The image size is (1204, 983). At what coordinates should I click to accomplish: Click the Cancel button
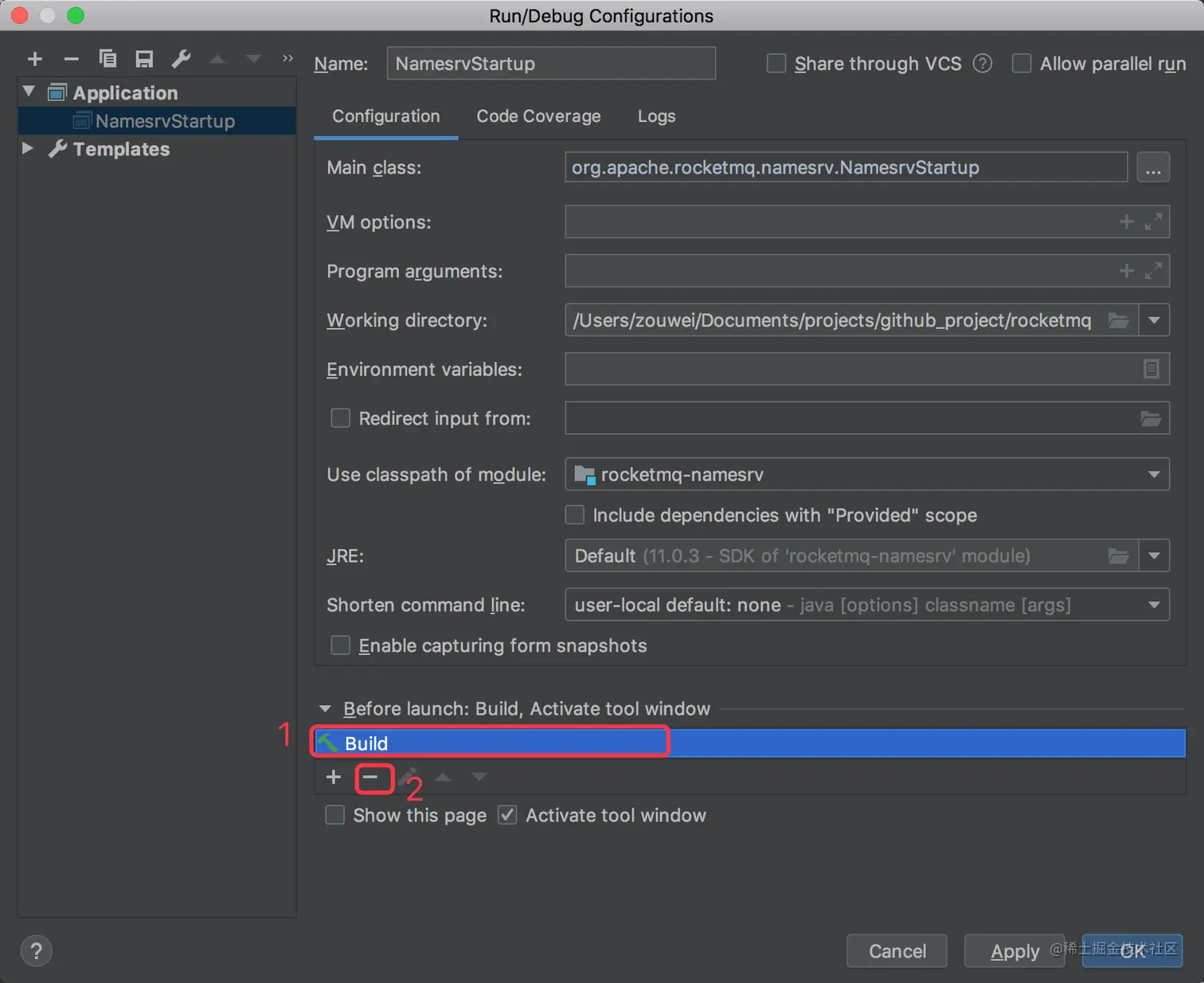point(897,951)
